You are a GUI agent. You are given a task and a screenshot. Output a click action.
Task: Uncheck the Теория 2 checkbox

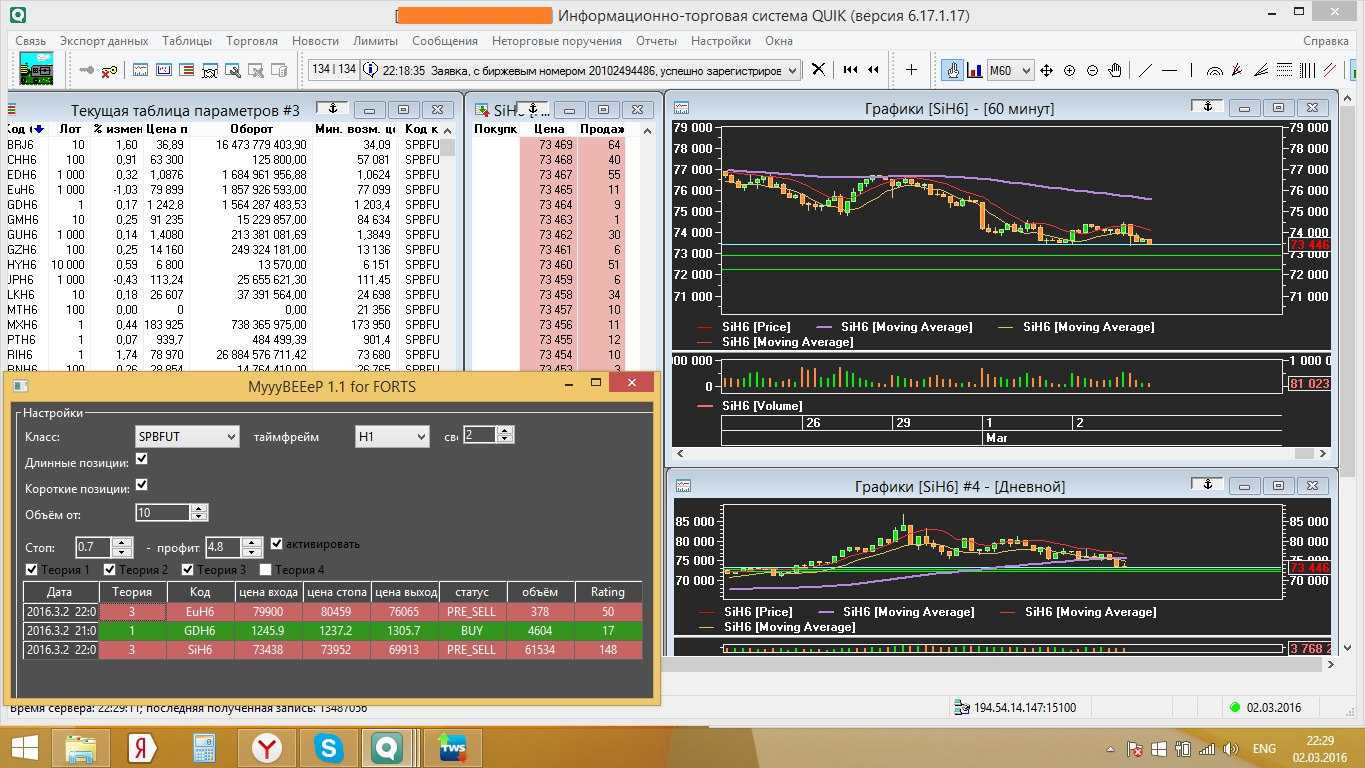[x=111, y=569]
